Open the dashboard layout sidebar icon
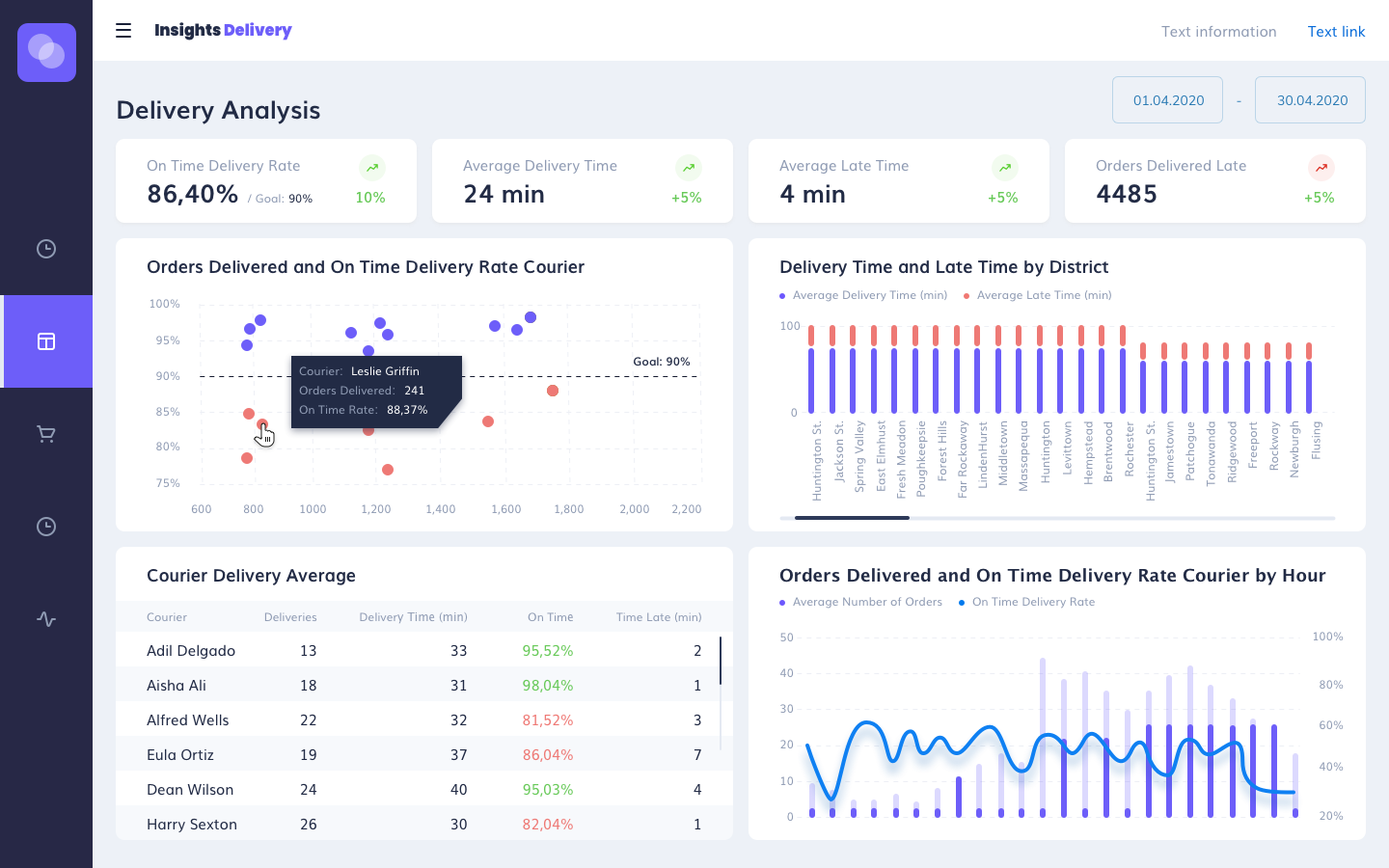 pyautogui.click(x=46, y=341)
